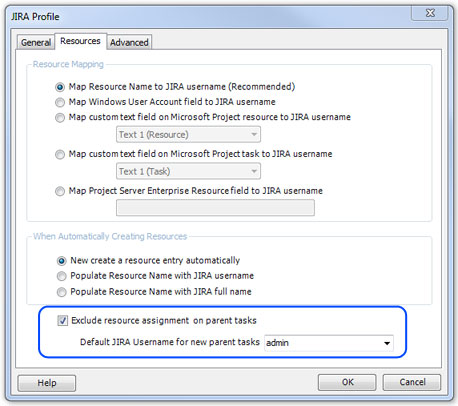Select custom text field on task option
This screenshot has height=406, width=458.
pos(60,154)
